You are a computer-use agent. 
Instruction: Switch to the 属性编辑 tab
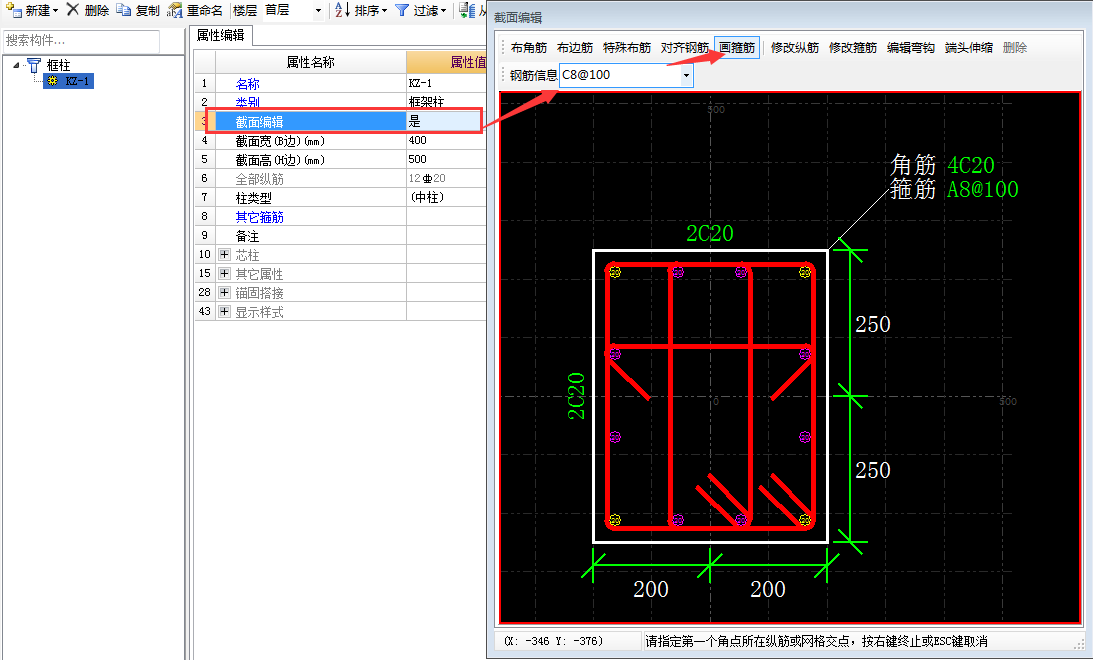pyautogui.click(x=220, y=35)
